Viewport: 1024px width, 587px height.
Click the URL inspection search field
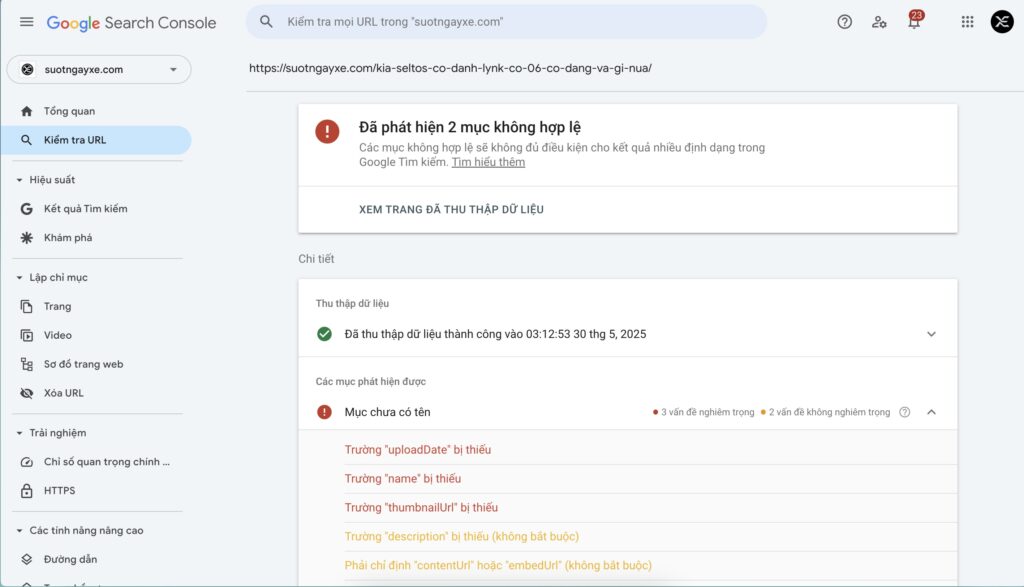506,22
